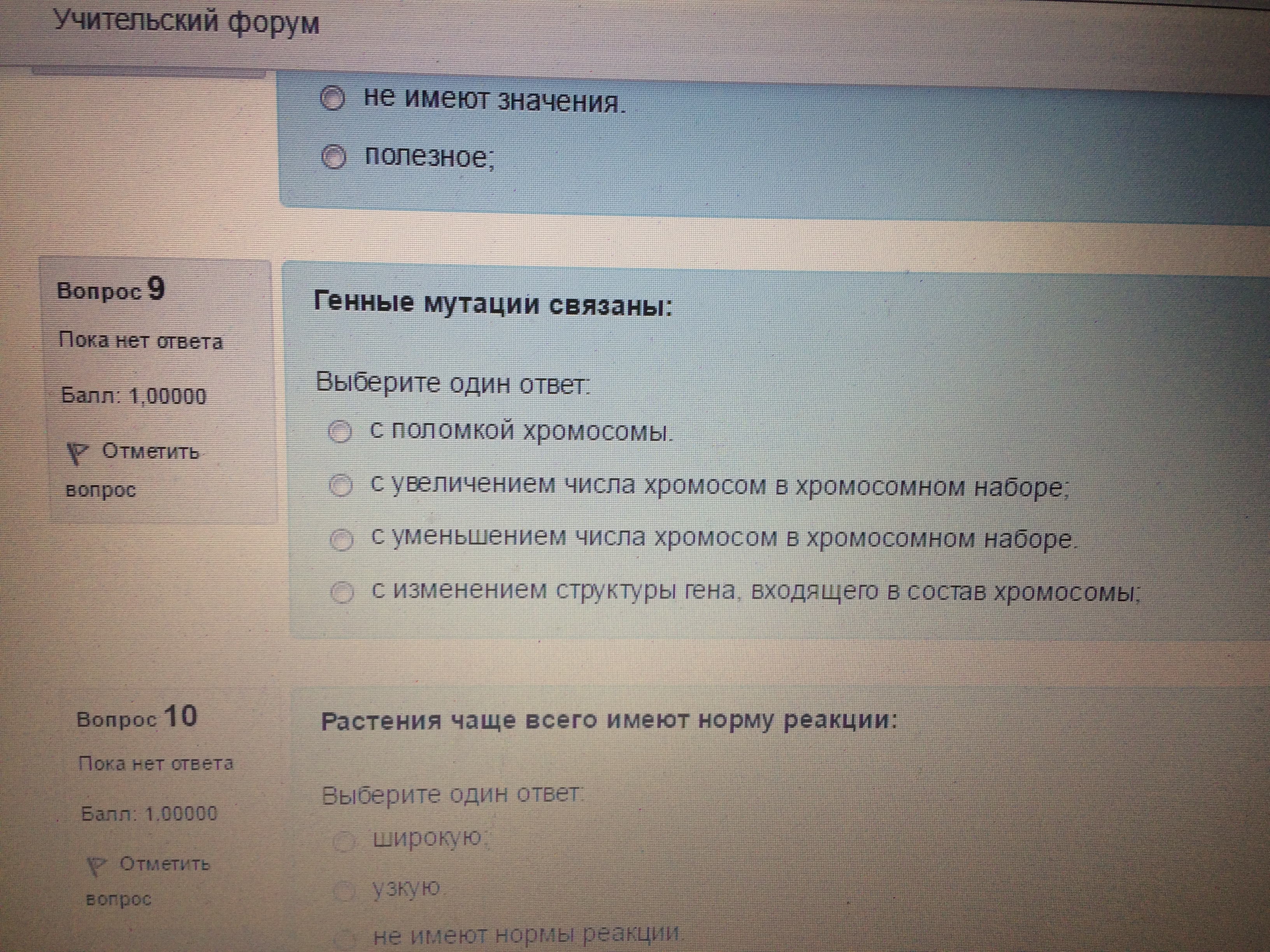
Task: Click the 'Вопрос 10' number label
Action: (137, 717)
